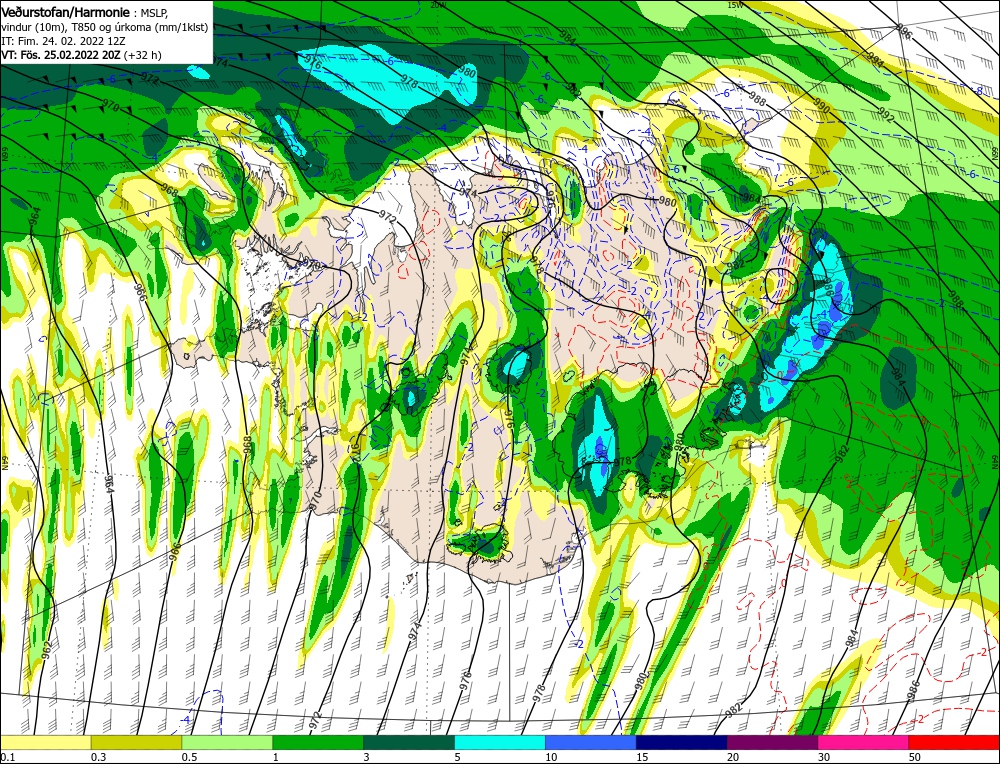Click the '992' isobar label
Viewport: 1000px width, 764px height.
(887, 114)
